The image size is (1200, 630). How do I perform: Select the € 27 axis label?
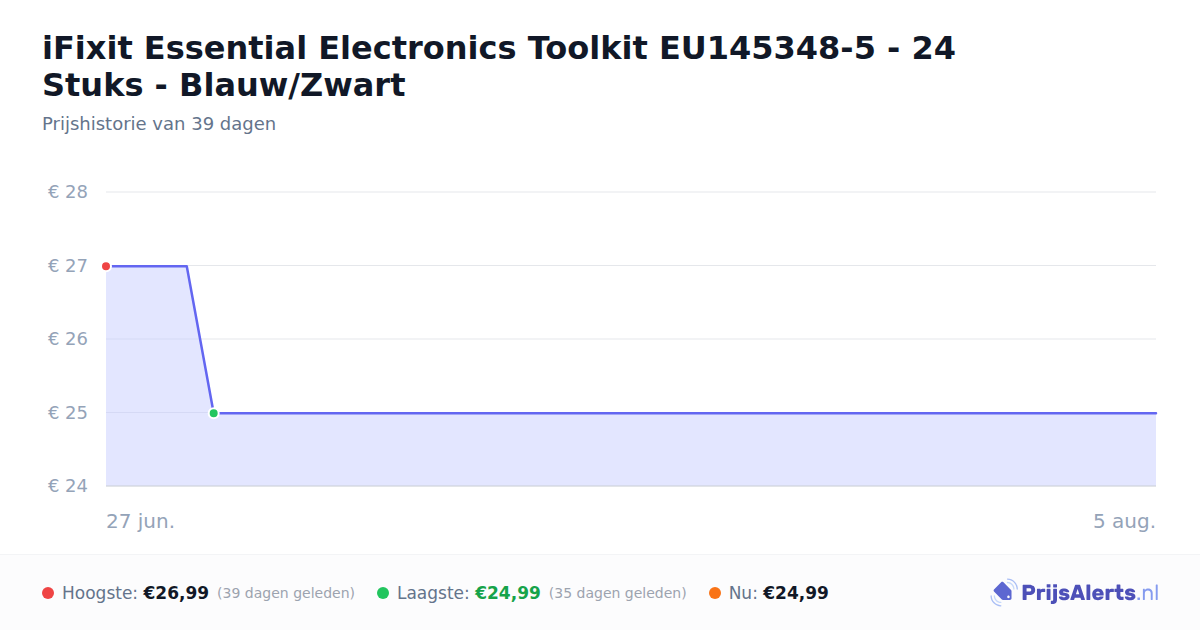coord(68,266)
